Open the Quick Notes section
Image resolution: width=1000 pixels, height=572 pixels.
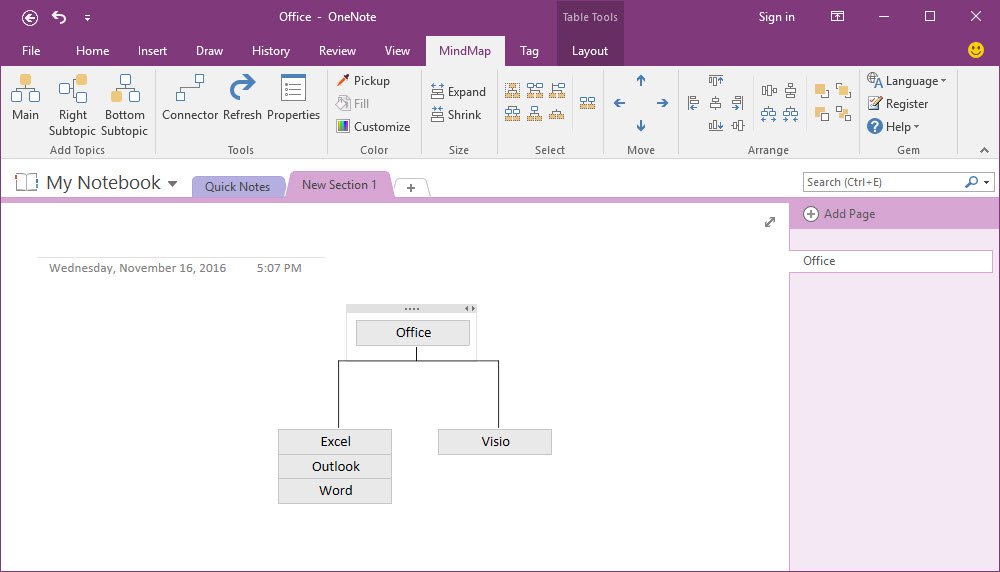(237, 187)
